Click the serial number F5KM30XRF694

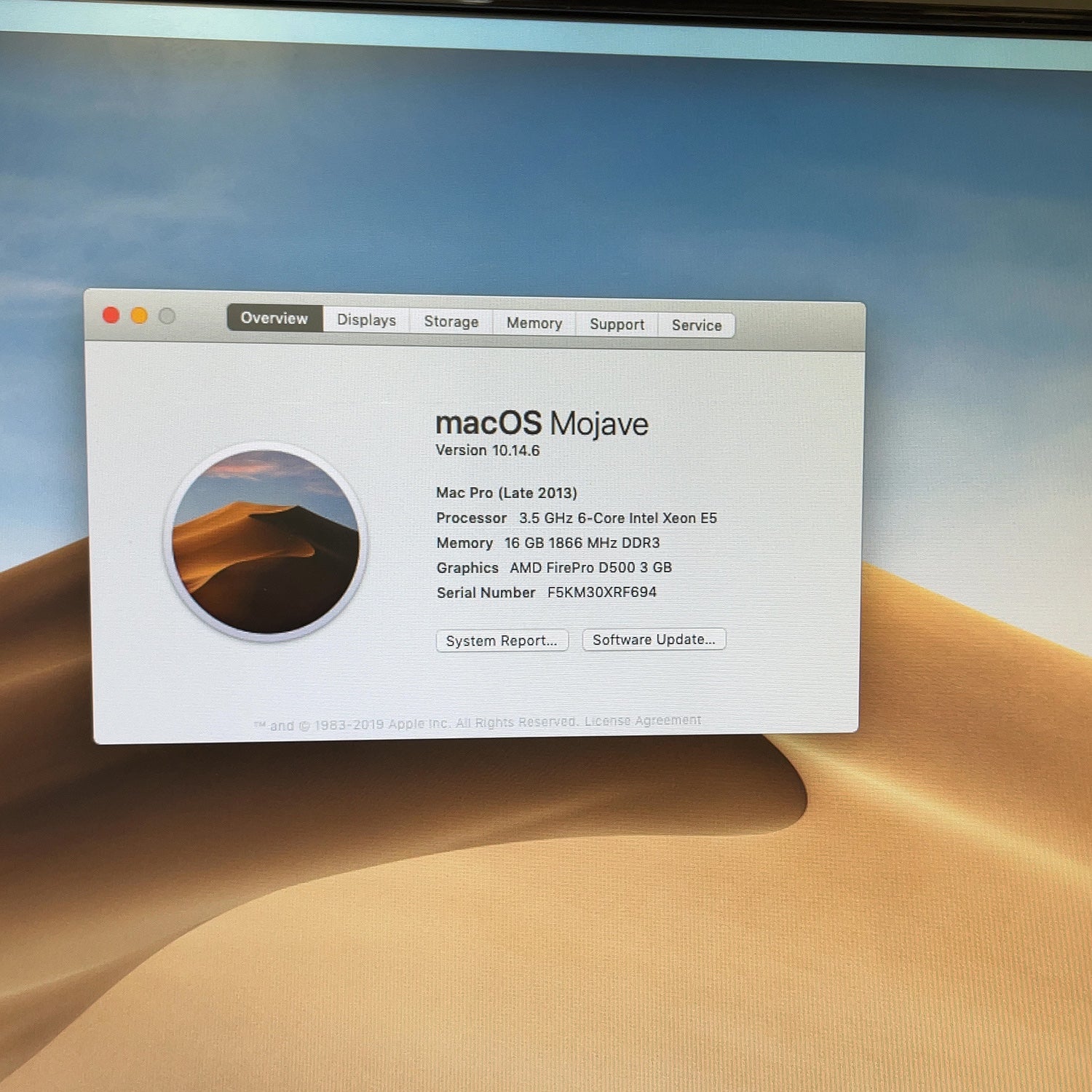click(602, 593)
